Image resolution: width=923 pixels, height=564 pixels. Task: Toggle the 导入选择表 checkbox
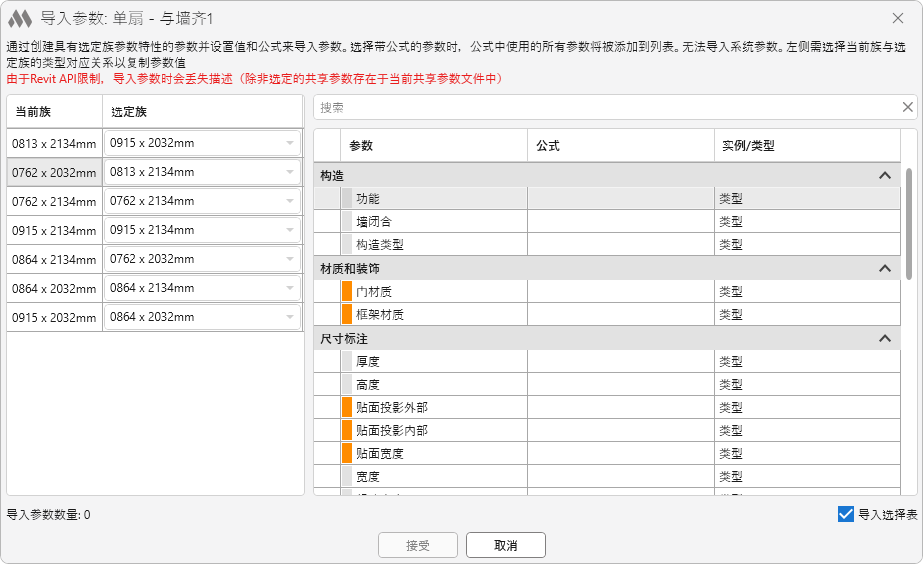coord(846,514)
